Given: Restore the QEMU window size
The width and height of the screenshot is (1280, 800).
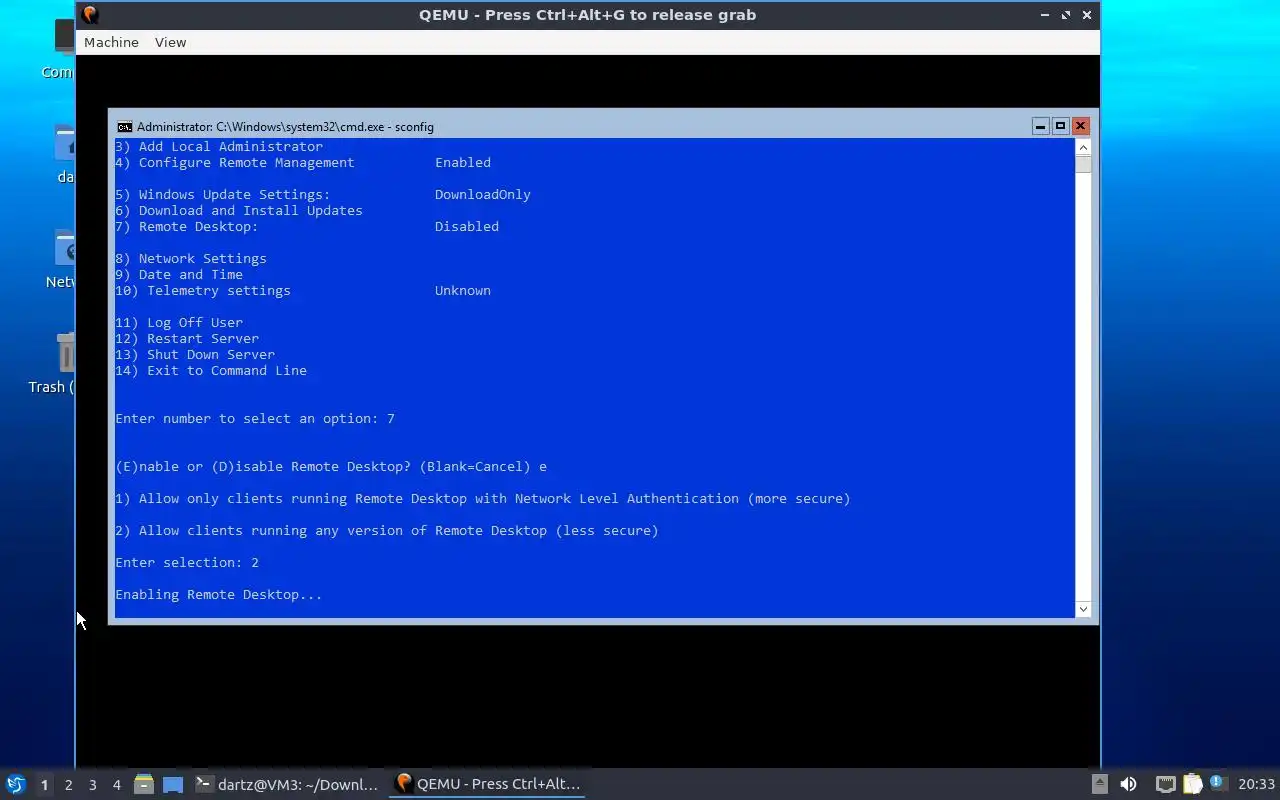Looking at the screenshot, I should pyautogui.click(x=1065, y=15).
